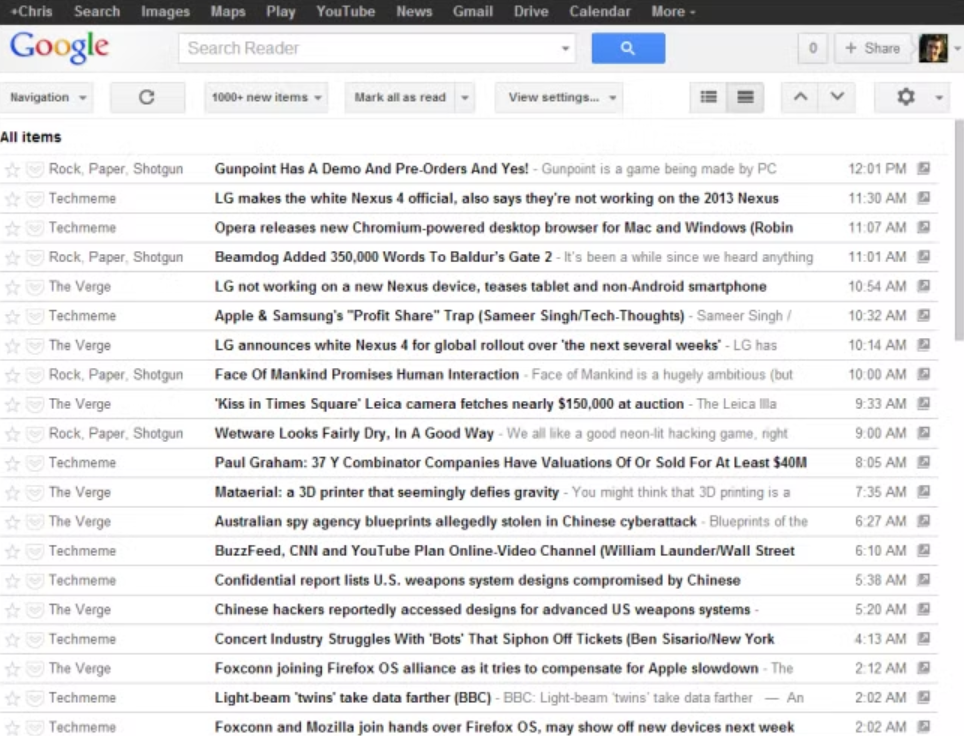Screen dimensions: 964x736
Task: Switch to list view icon
Action: pos(709,97)
